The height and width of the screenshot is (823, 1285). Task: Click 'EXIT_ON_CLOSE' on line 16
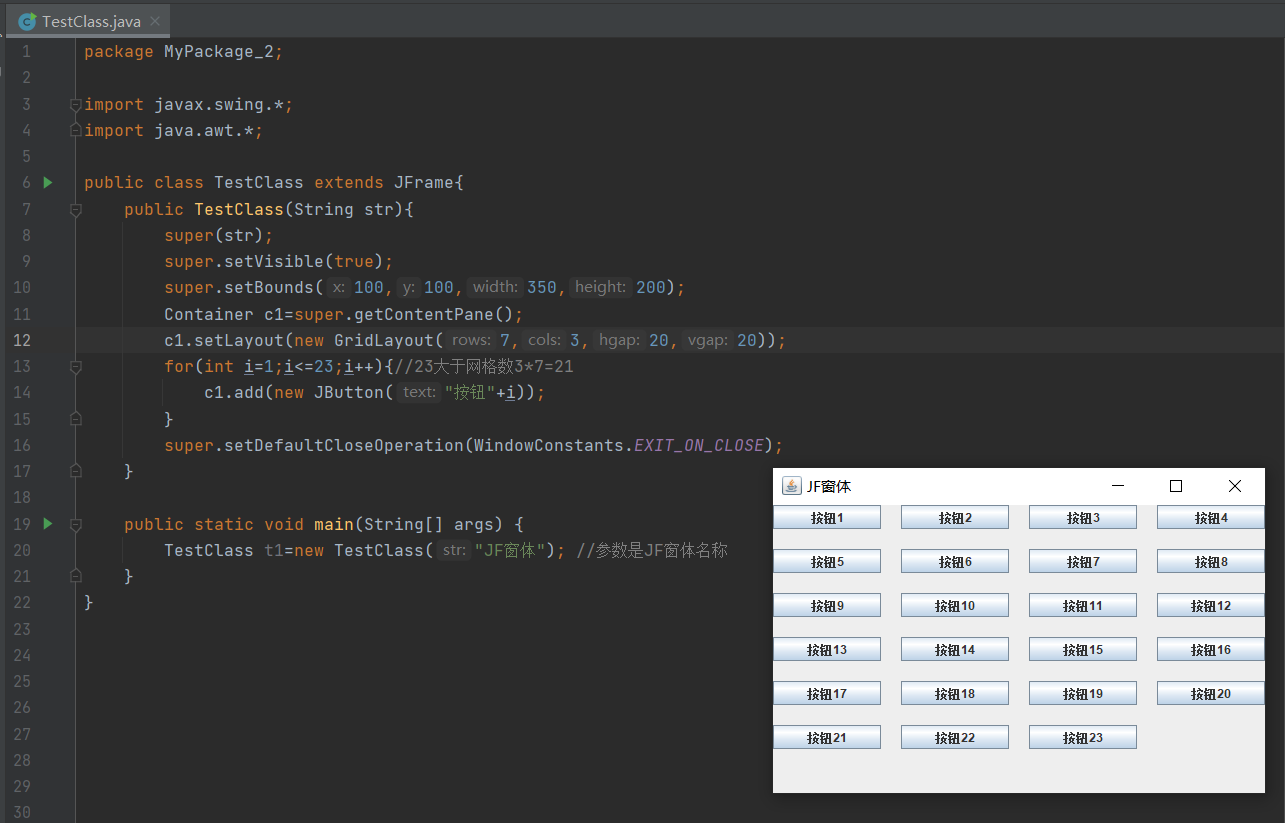(x=699, y=445)
